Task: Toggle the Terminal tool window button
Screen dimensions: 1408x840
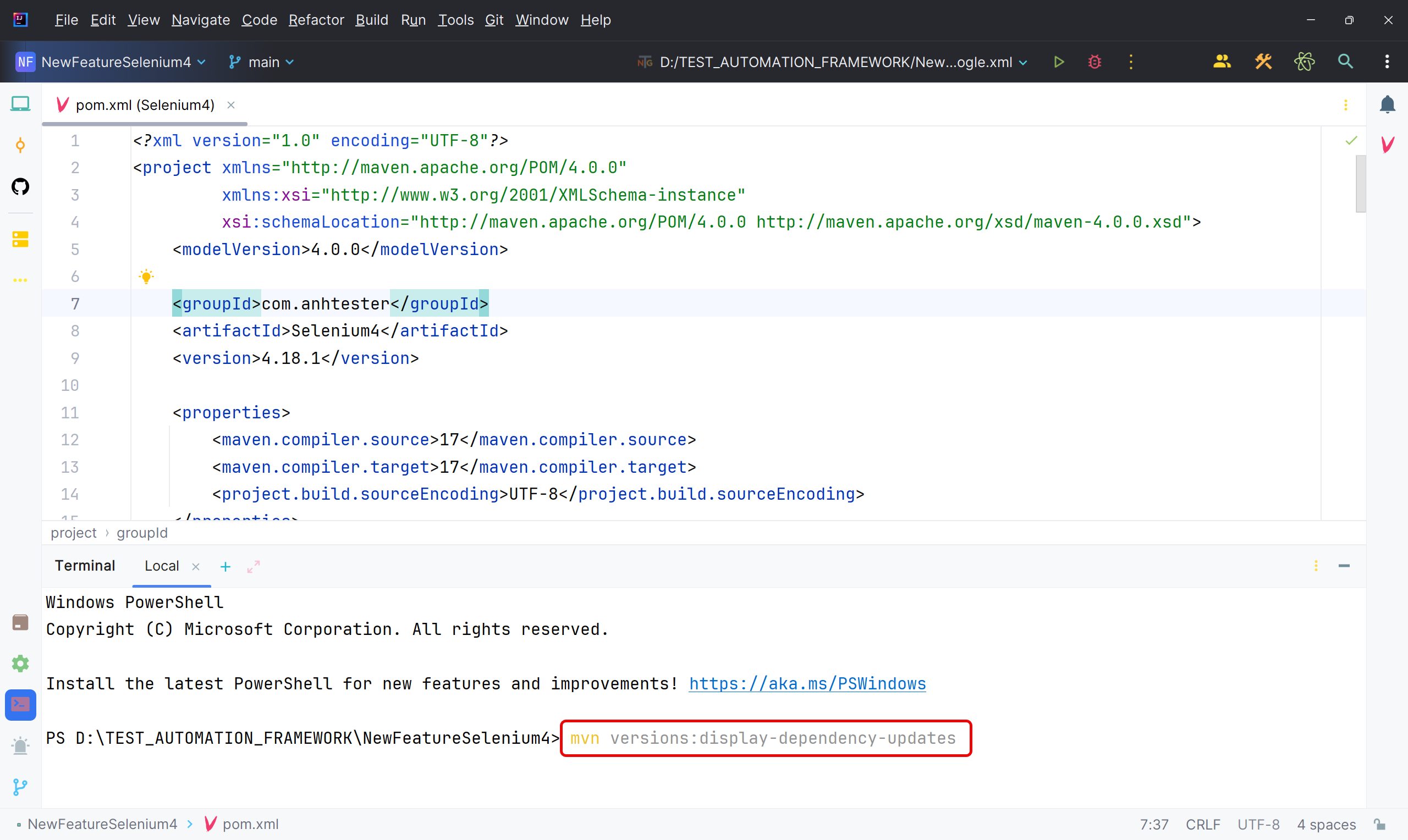Action: (20, 705)
